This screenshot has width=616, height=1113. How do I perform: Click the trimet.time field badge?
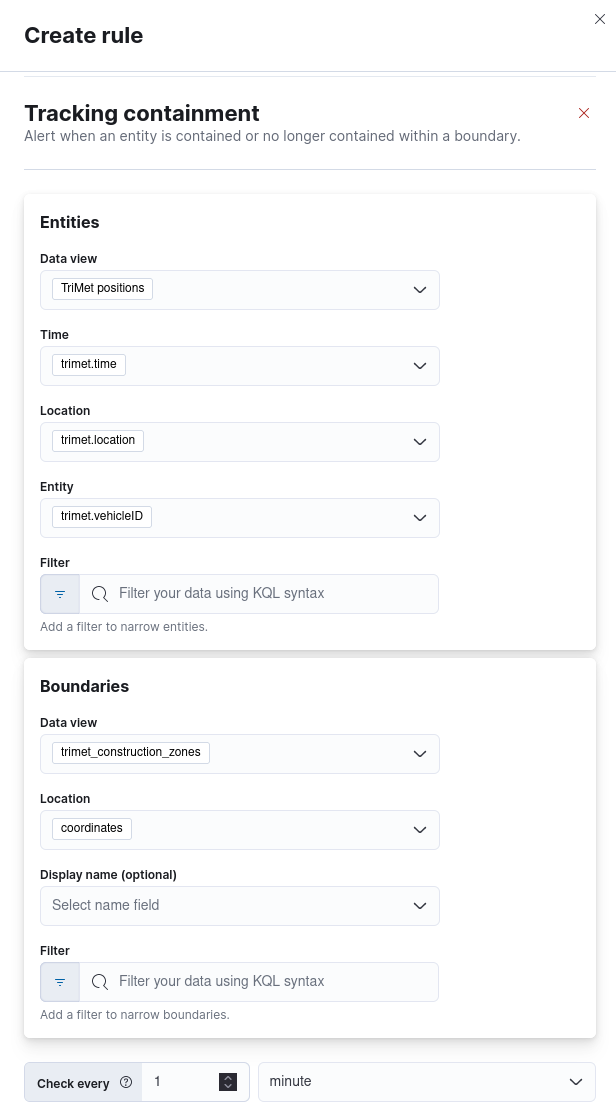(x=88, y=364)
